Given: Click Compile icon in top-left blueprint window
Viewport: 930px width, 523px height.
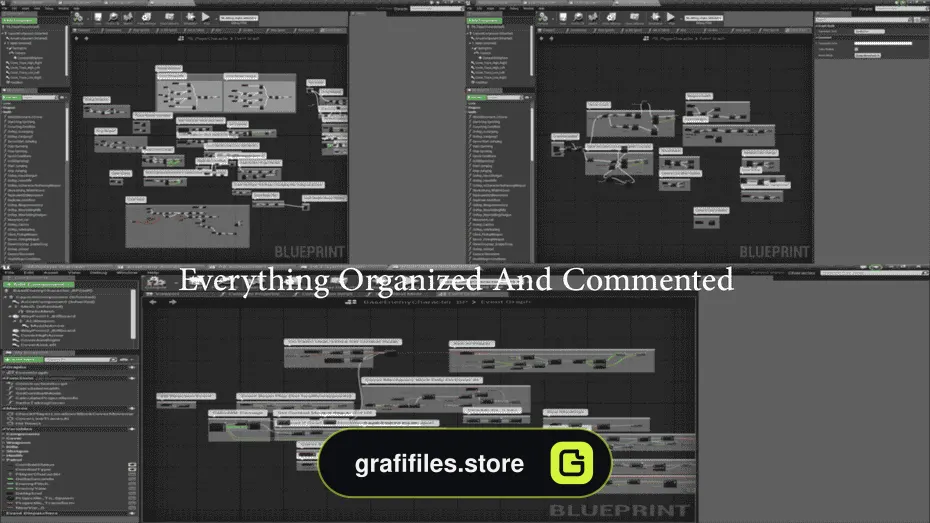Looking at the screenshot, I should pos(78,18).
